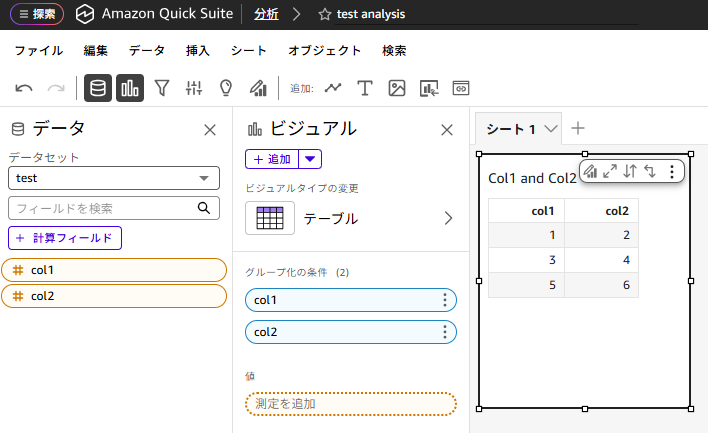
Task: Toggle the Data panel database icon
Action: click(x=98, y=88)
